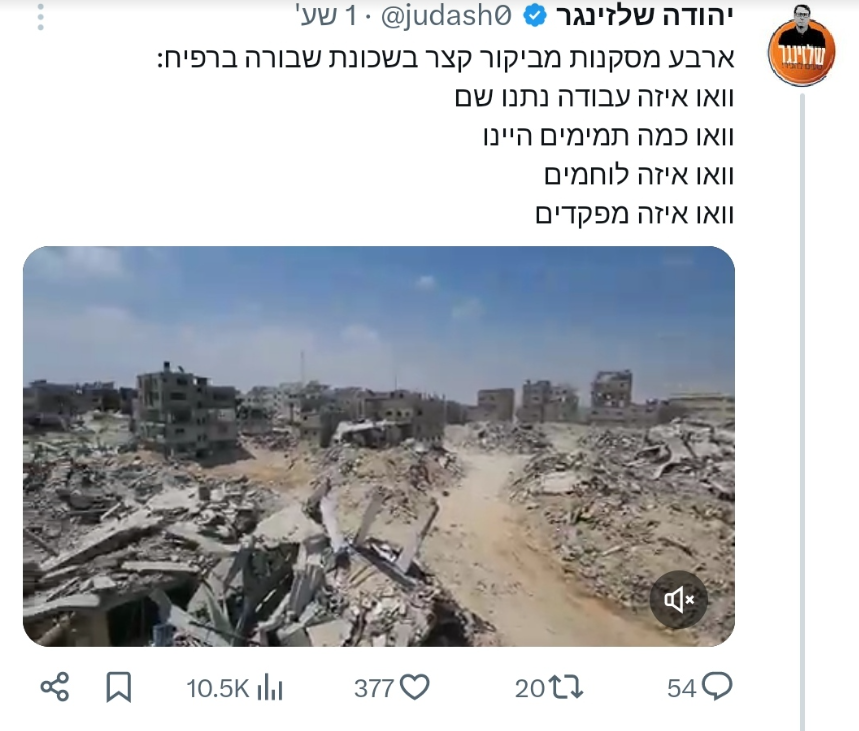Click the 54 replies count
The image size is (859, 731).
pos(682,688)
